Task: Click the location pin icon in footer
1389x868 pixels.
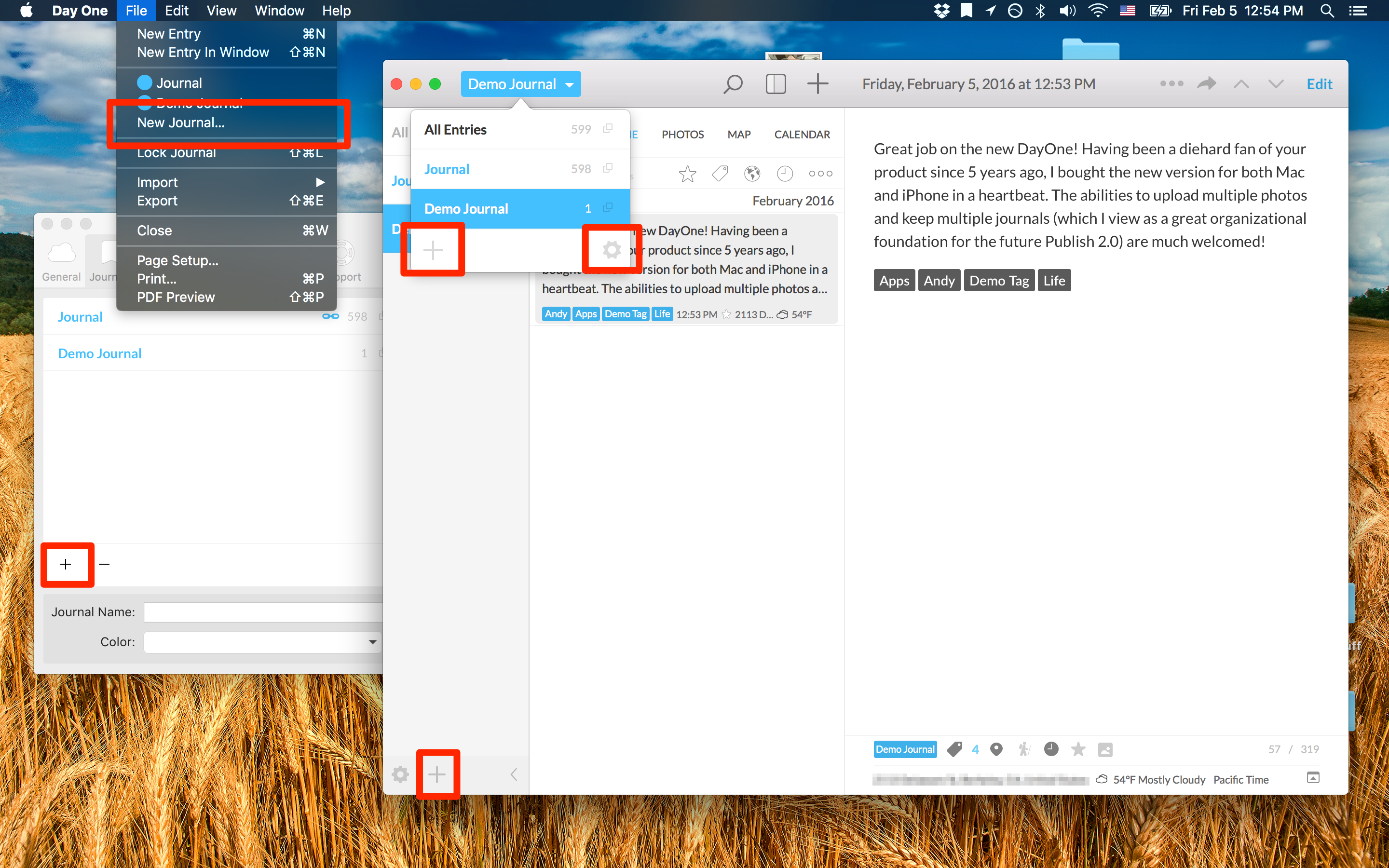Action: point(996,749)
